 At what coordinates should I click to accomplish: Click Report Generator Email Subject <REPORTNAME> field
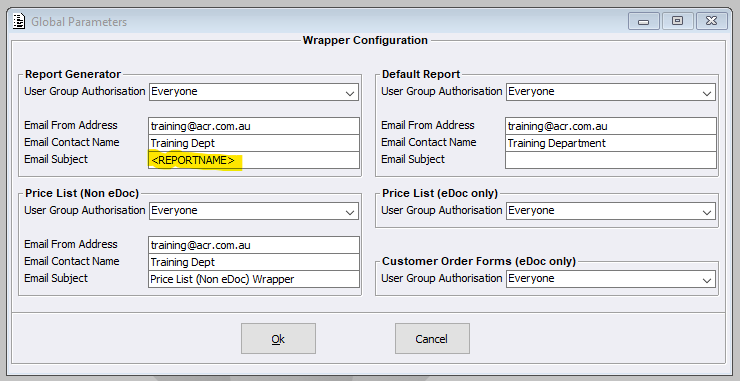click(x=254, y=160)
